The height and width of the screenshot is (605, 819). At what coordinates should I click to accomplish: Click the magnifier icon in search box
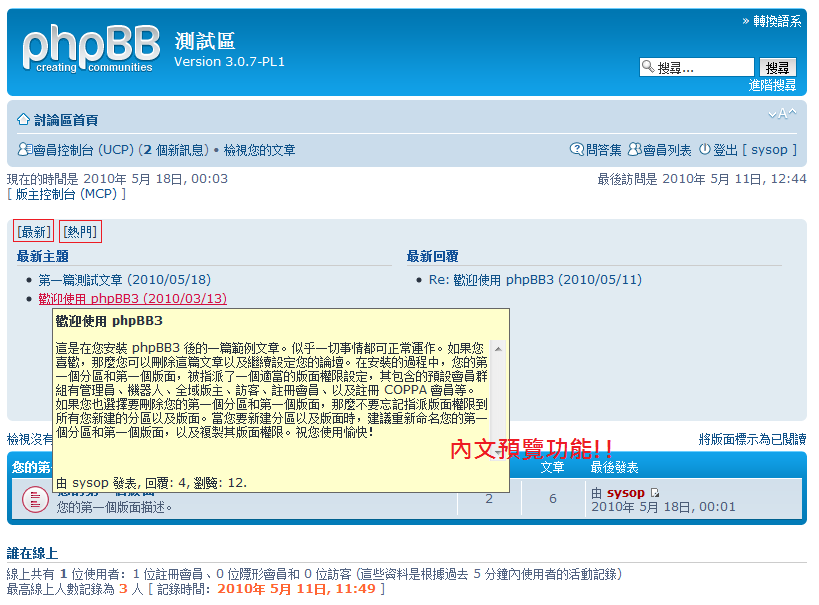(x=648, y=68)
